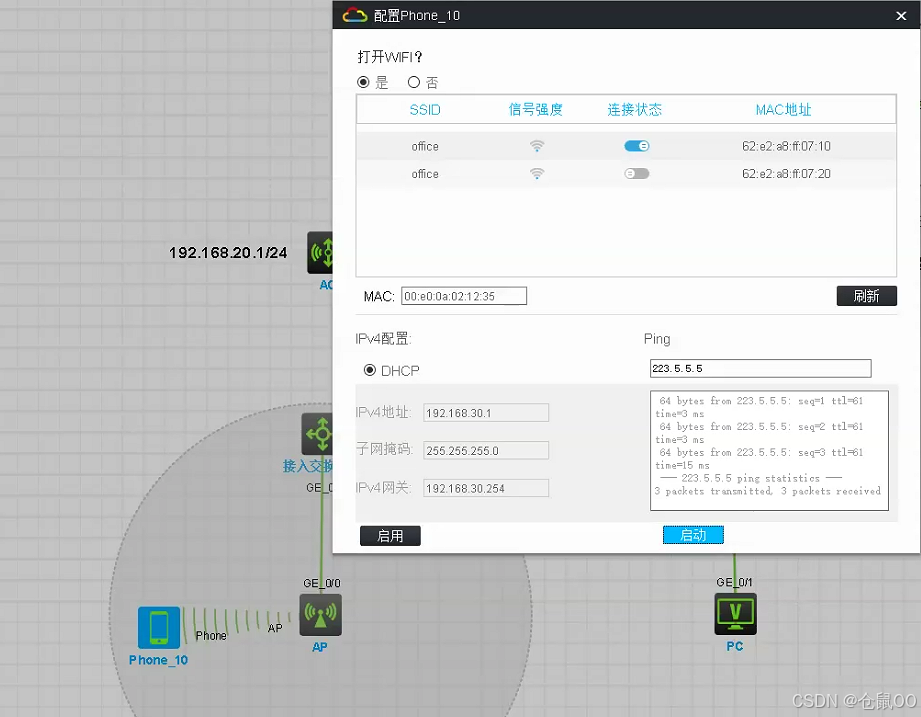This screenshot has width=921, height=717.
Task: Select the second office SSID row name
Action: (x=425, y=174)
